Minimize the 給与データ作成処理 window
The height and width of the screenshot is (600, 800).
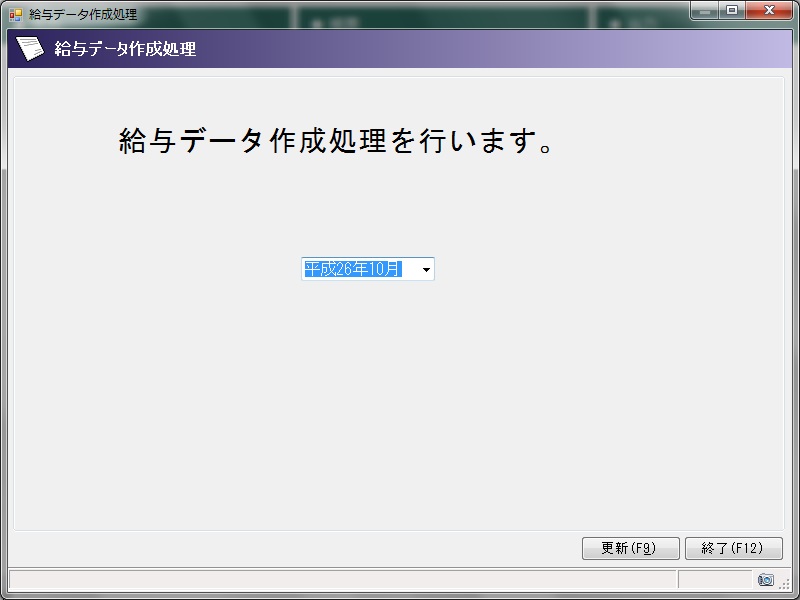click(705, 11)
